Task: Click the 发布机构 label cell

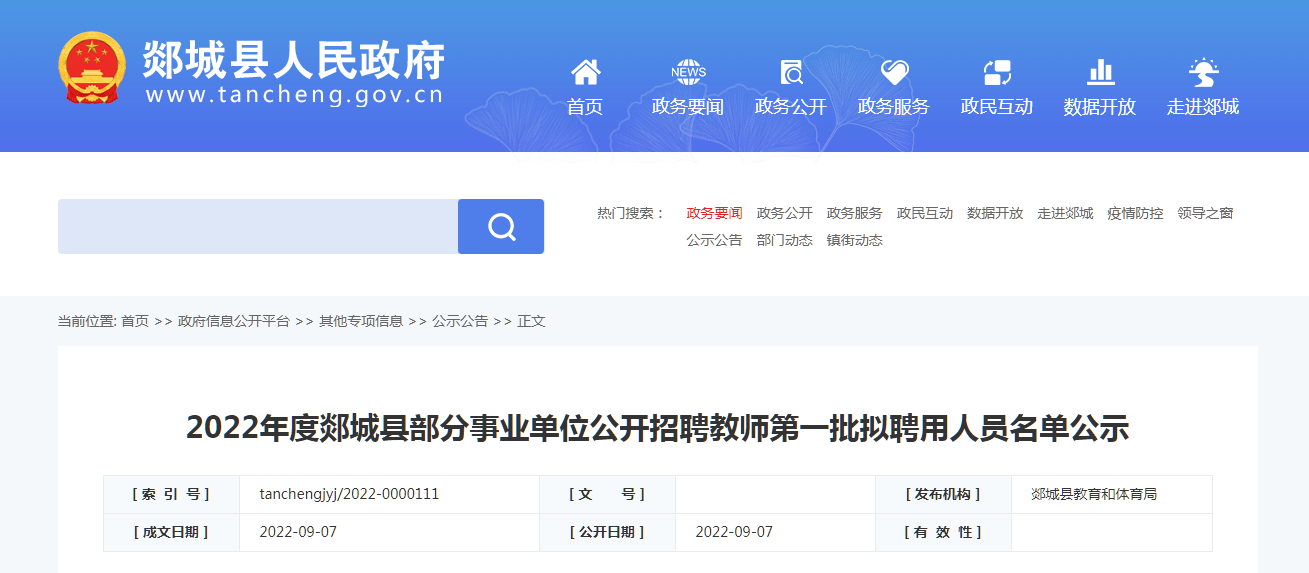Action: pyautogui.click(x=943, y=494)
